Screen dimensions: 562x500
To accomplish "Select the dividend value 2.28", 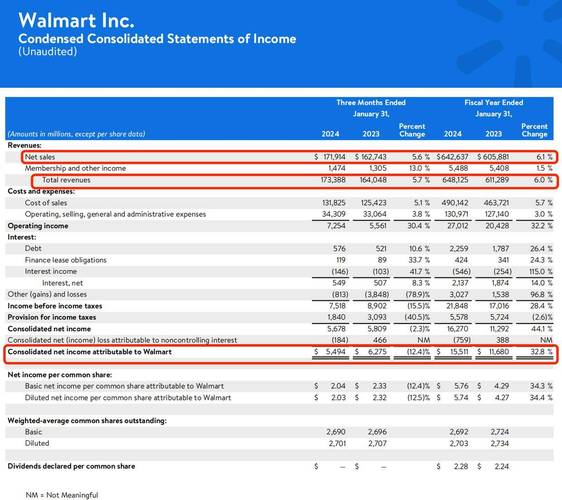I will point(461,466).
